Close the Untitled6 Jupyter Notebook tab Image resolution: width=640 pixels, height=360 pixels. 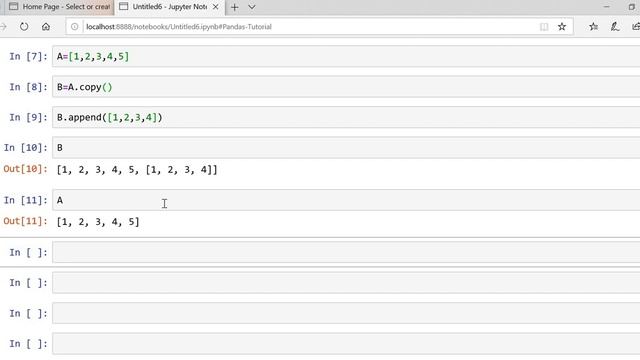click(x=216, y=7)
